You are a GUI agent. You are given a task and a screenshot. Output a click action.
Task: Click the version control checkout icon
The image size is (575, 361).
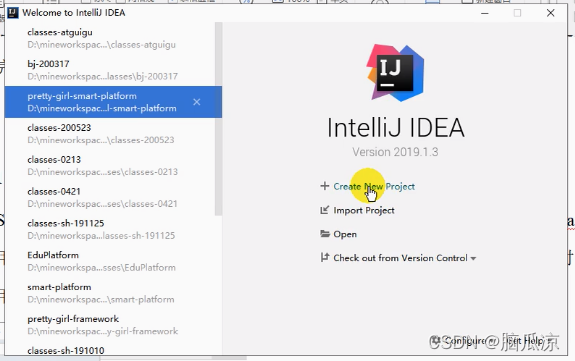point(325,258)
